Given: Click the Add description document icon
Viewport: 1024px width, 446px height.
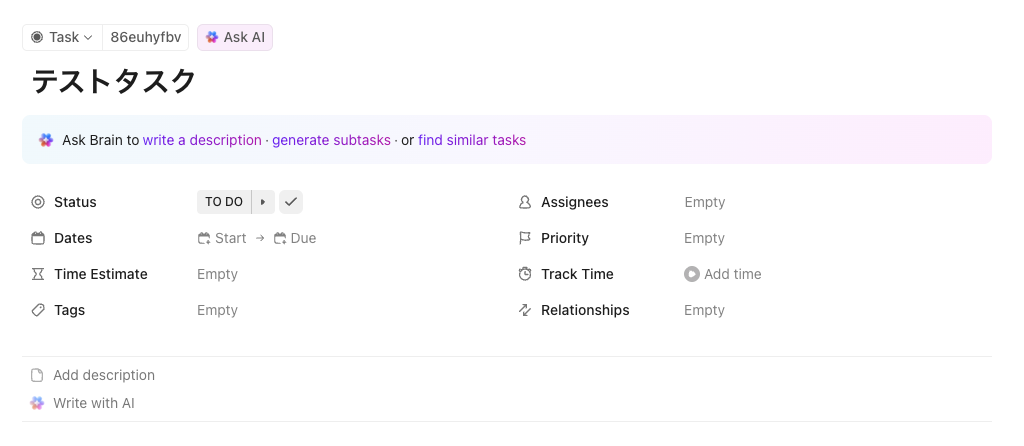Looking at the screenshot, I should coord(38,375).
